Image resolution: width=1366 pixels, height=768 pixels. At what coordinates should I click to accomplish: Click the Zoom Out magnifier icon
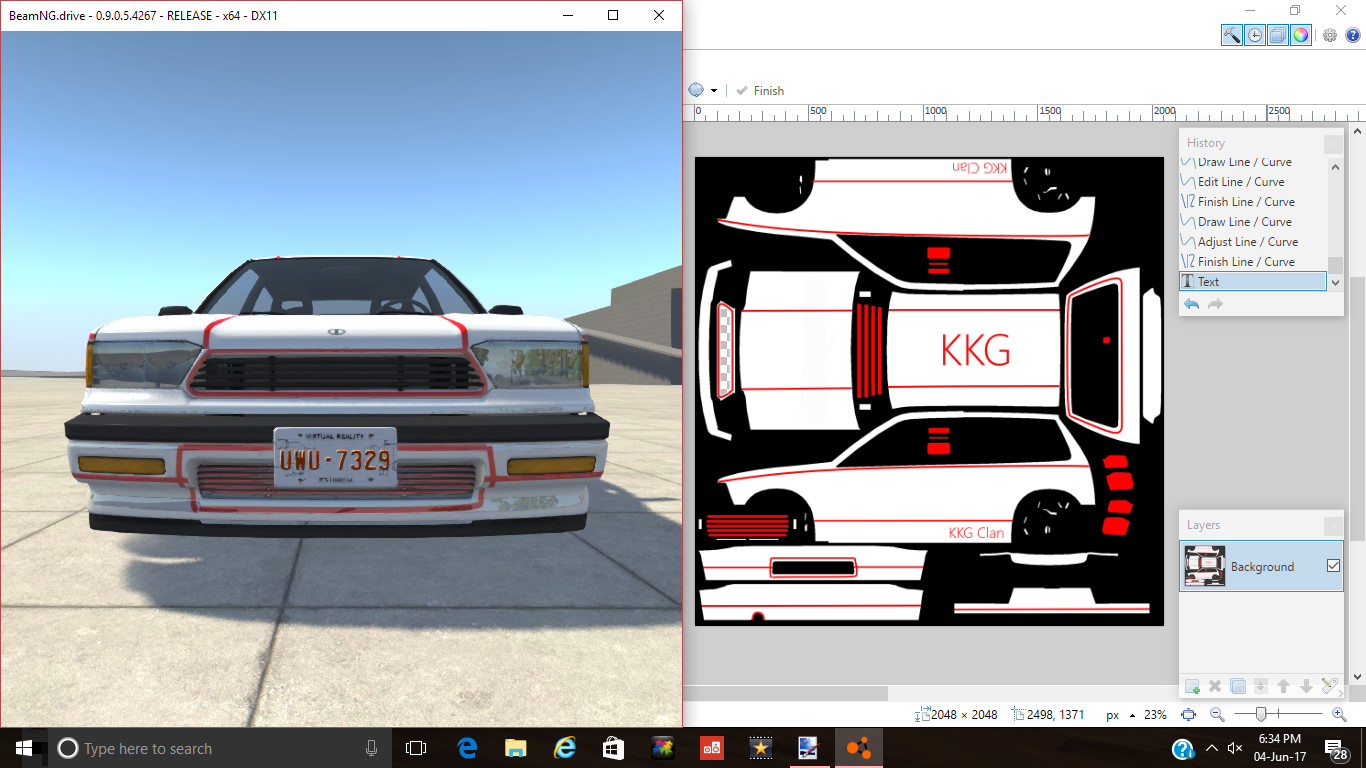coord(1217,714)
